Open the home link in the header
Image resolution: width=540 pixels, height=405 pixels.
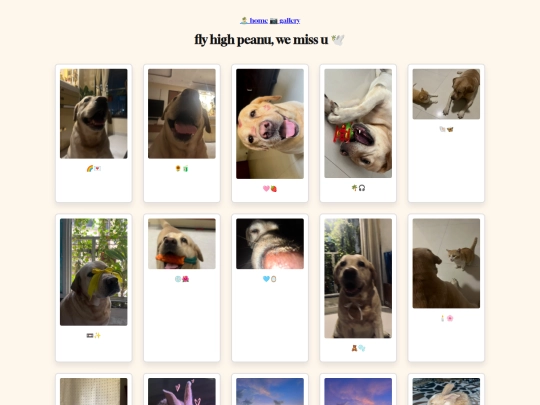(258, 21)
